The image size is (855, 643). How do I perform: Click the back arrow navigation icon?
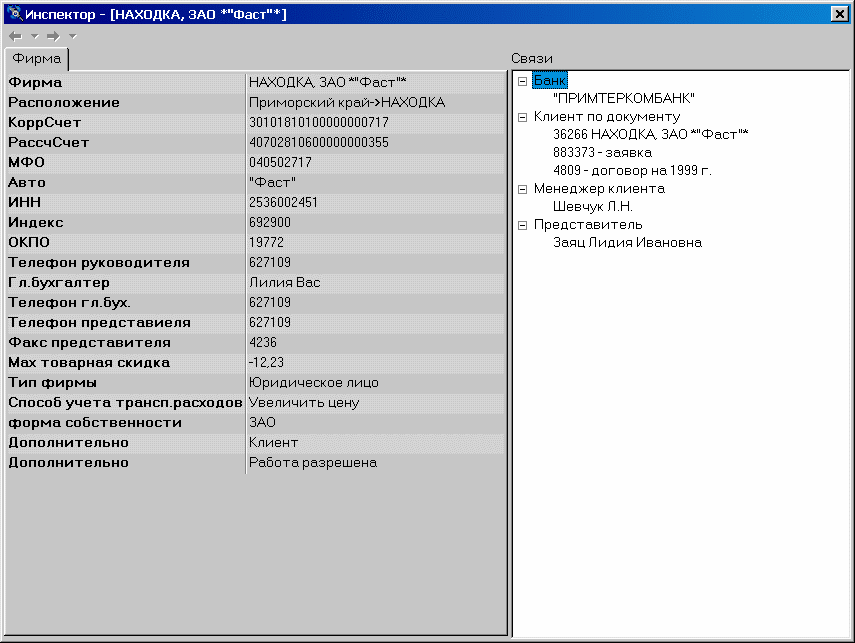[x=16, y=36]
